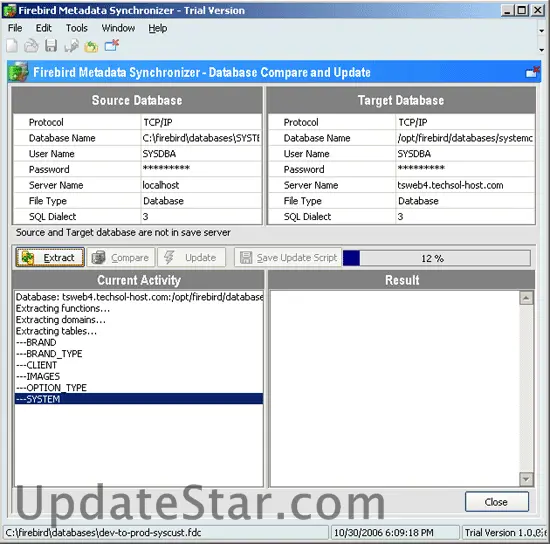Click the Result panel scrollbar track
The height and width of the screenshot is (544, 550).
tap(526, 389)
